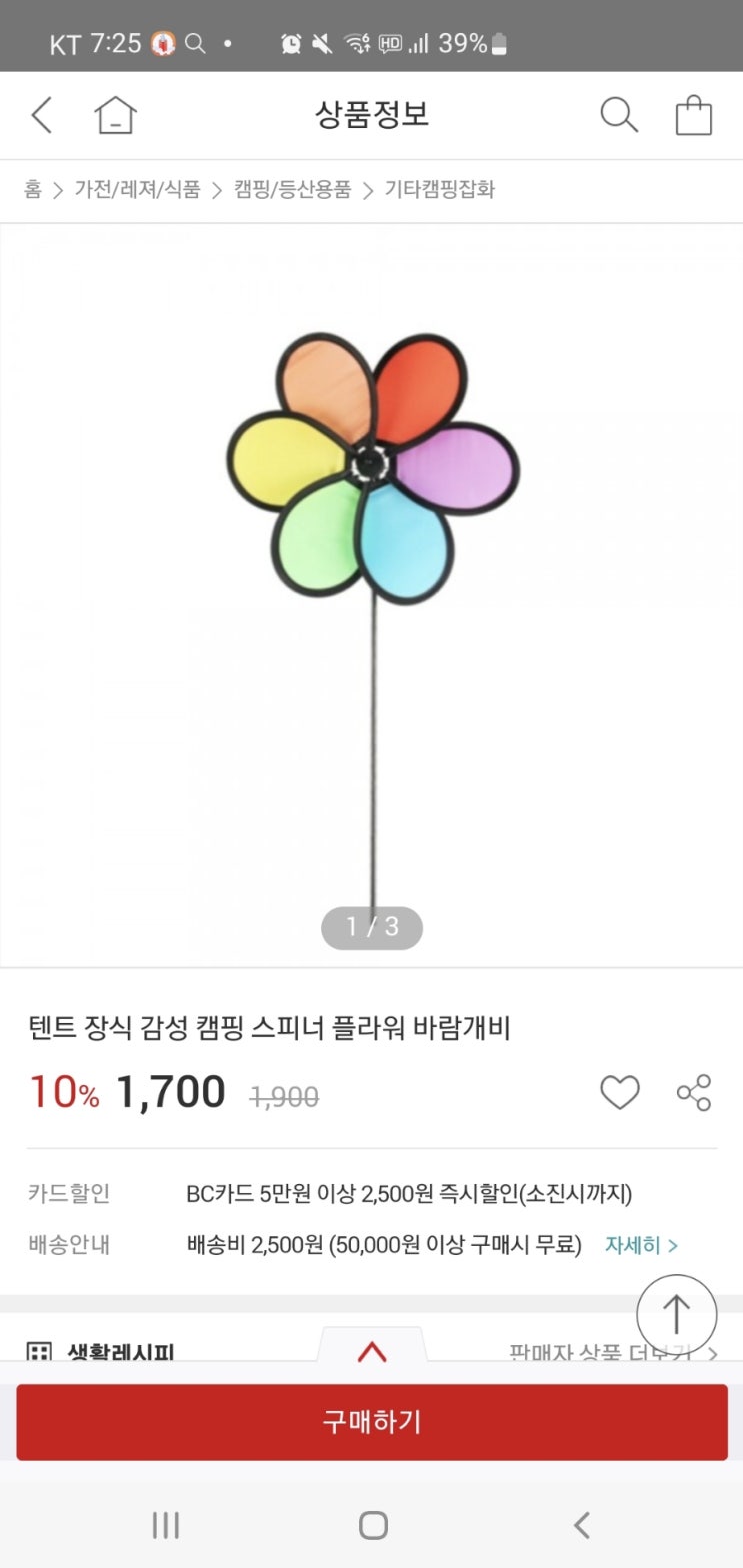Tap the share icon
The height and width of the screenshot is (1568, 743).
click(x=694, y=1092)
